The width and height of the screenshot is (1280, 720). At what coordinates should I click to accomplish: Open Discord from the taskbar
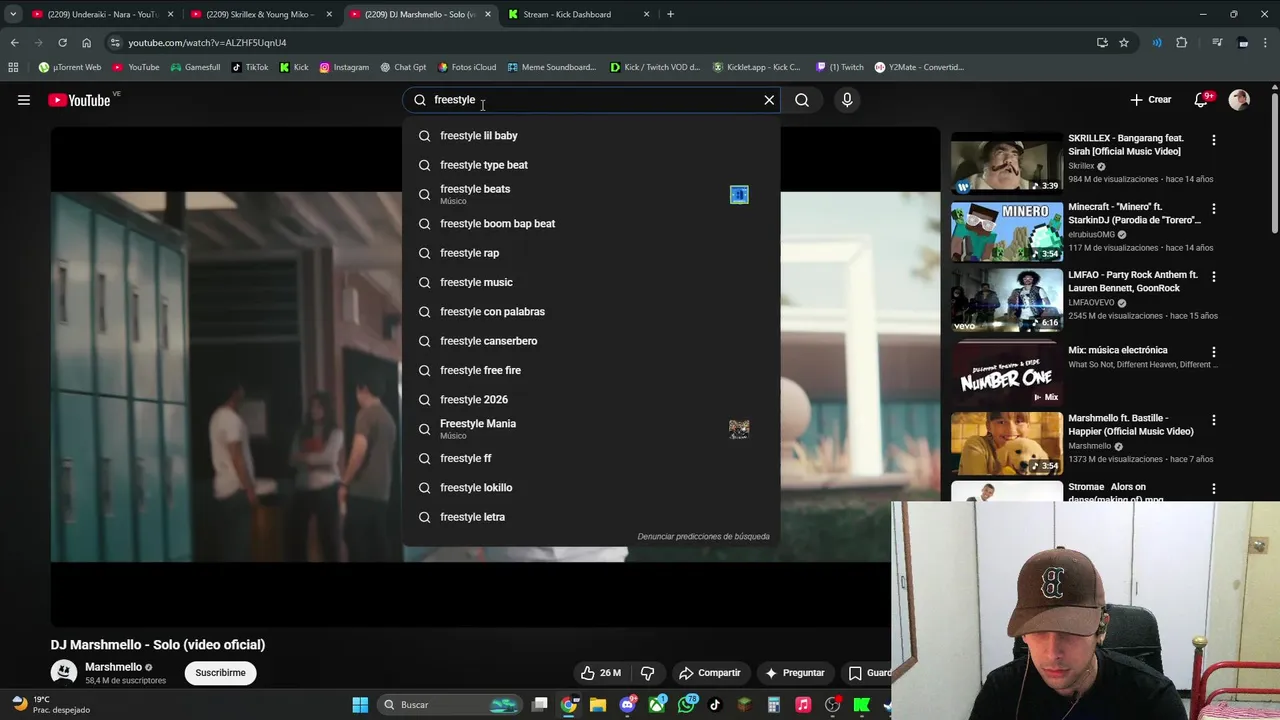tap(628, 705)
